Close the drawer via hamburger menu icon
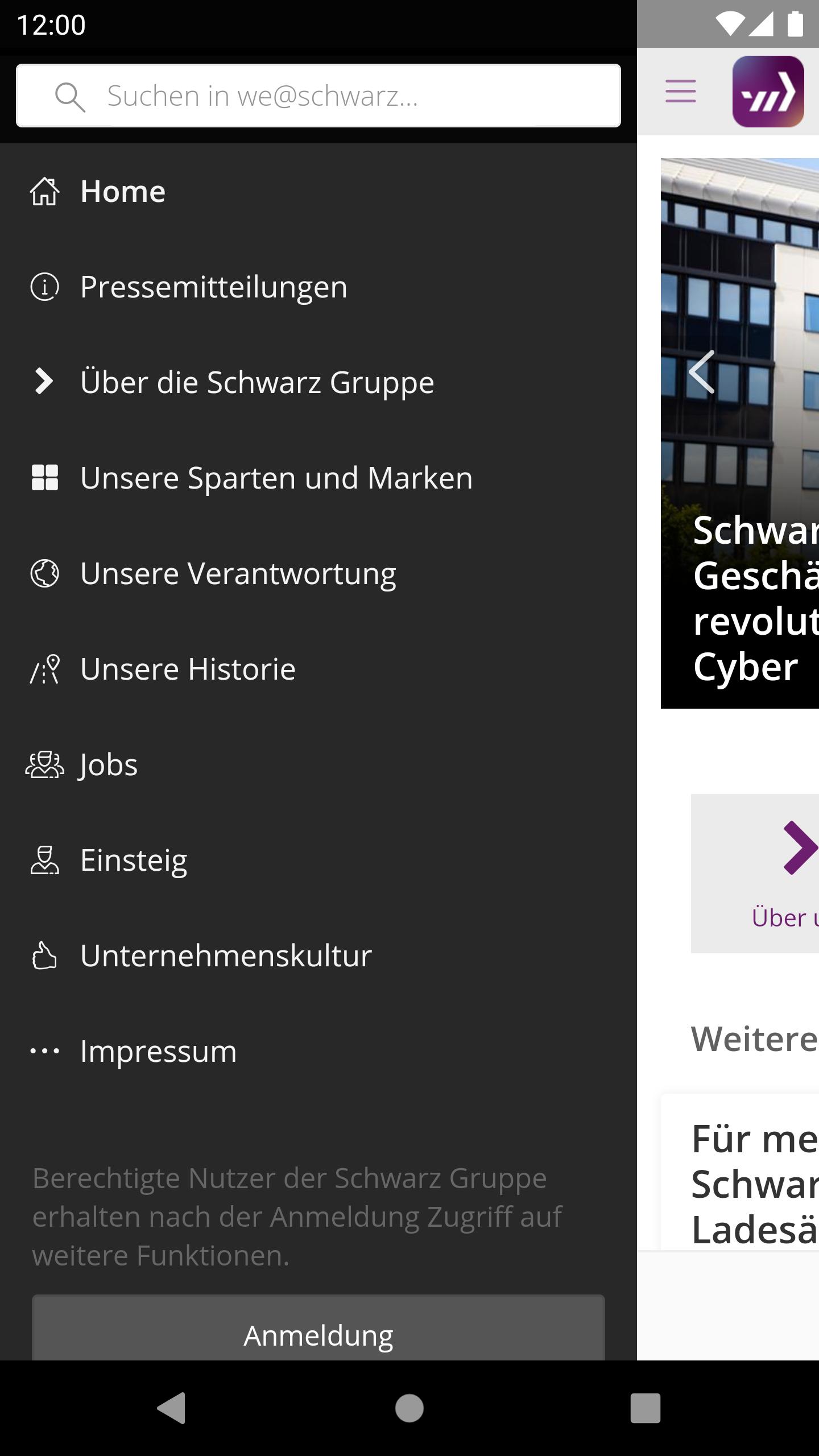819x1456 pixels. tap(681, 92)
